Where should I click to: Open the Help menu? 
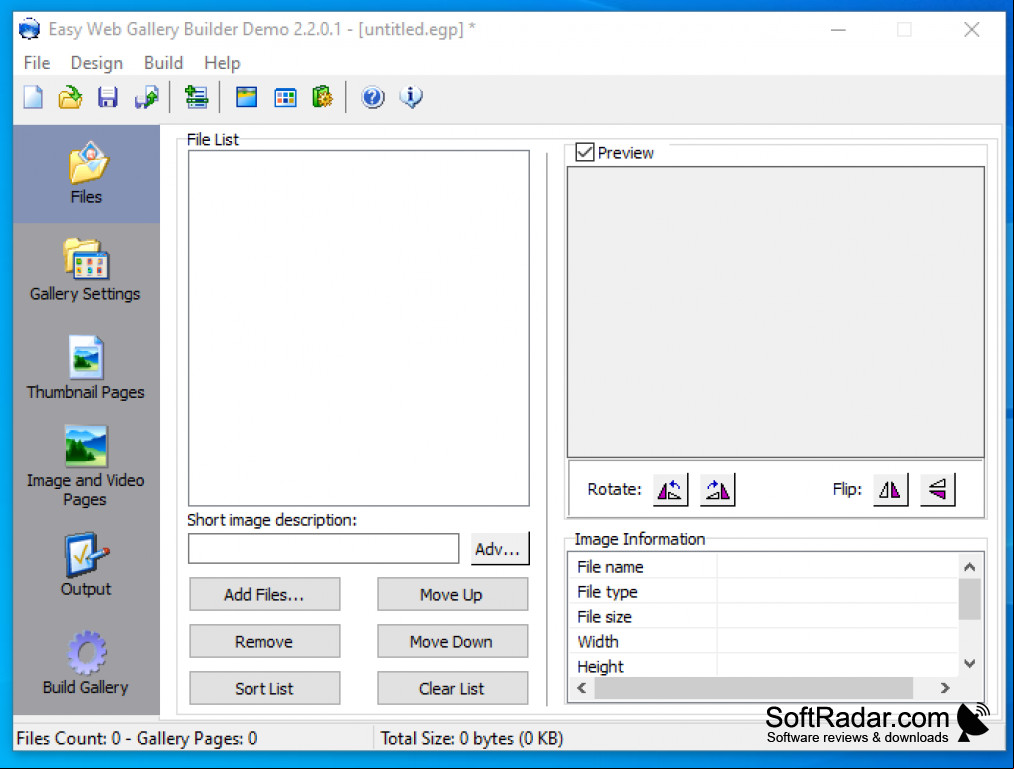[222, 63]
